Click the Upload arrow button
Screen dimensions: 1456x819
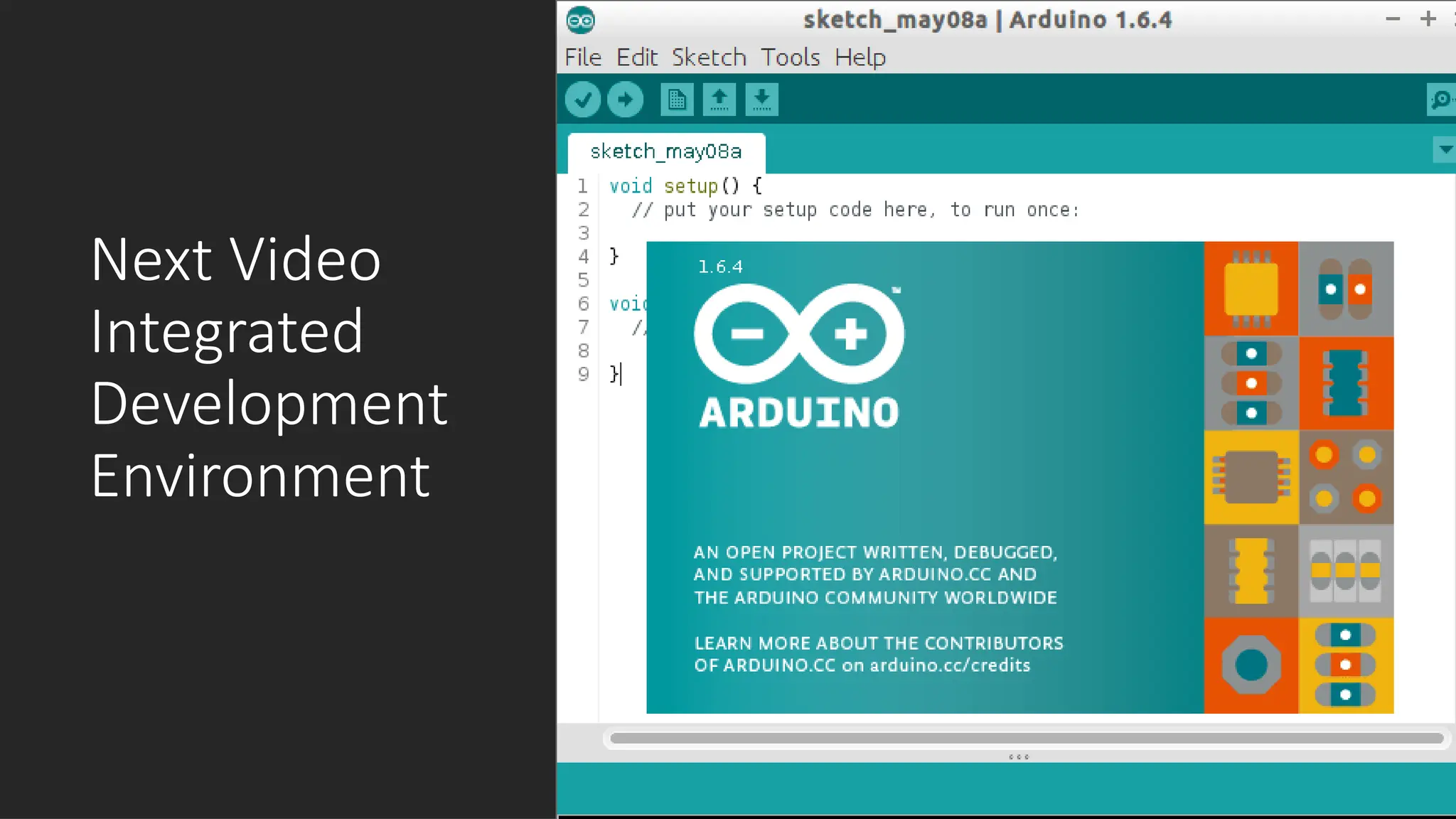626,100
